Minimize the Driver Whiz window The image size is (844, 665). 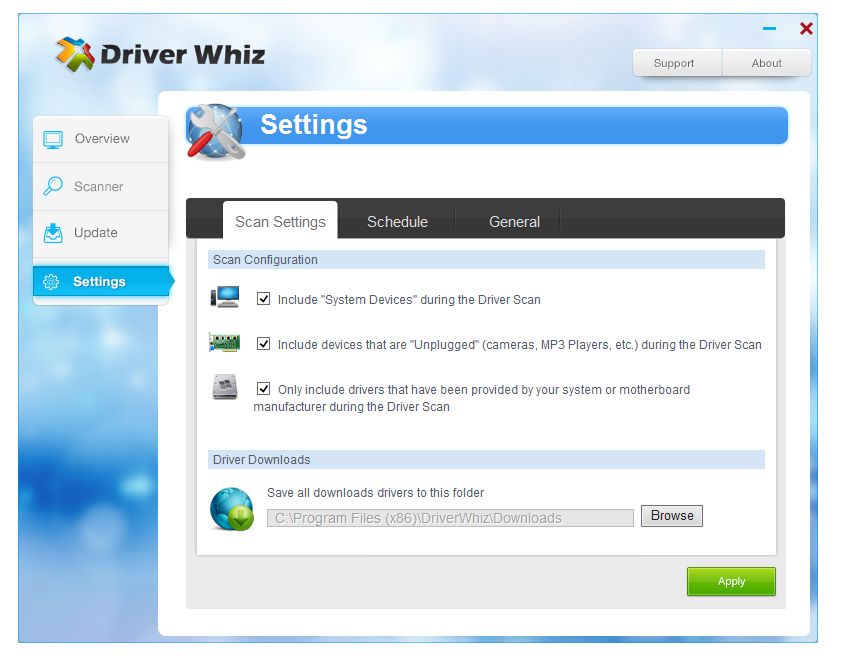pos(769,29)
